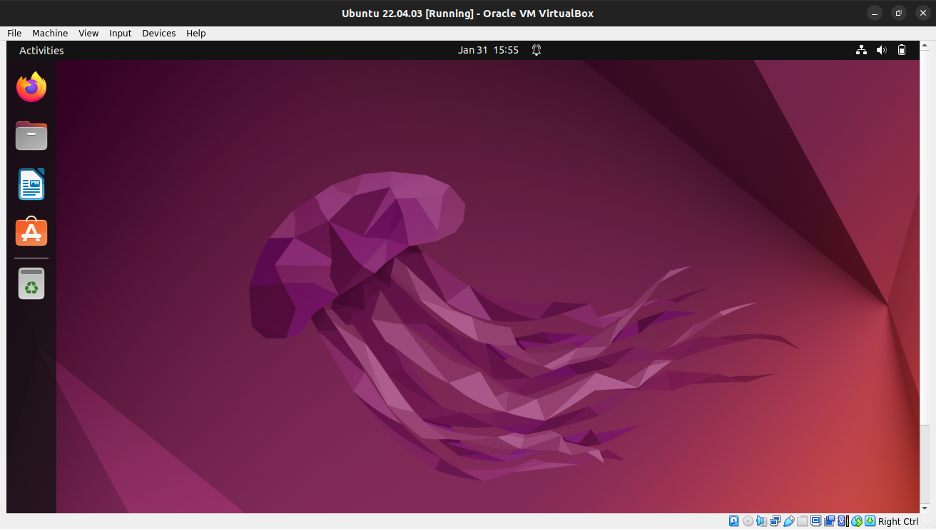Viewport: 936px width, 530px height.
Task: Click the display settings status icon
Action: pos(816,521)
